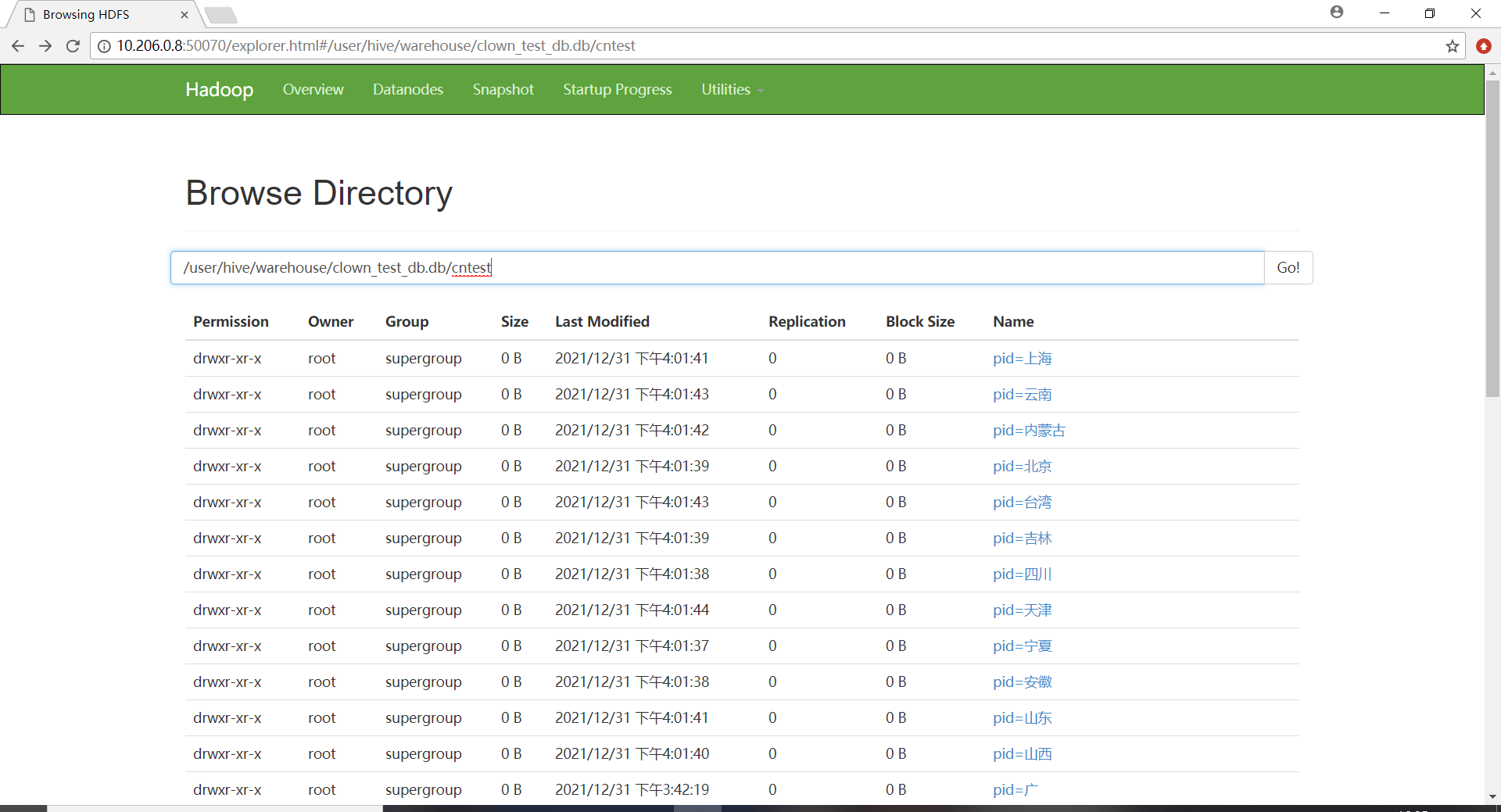Open the pid=台湾 directory
Image resolution: width=1501 pixels, height=812 pixels.
(1022, 503)
